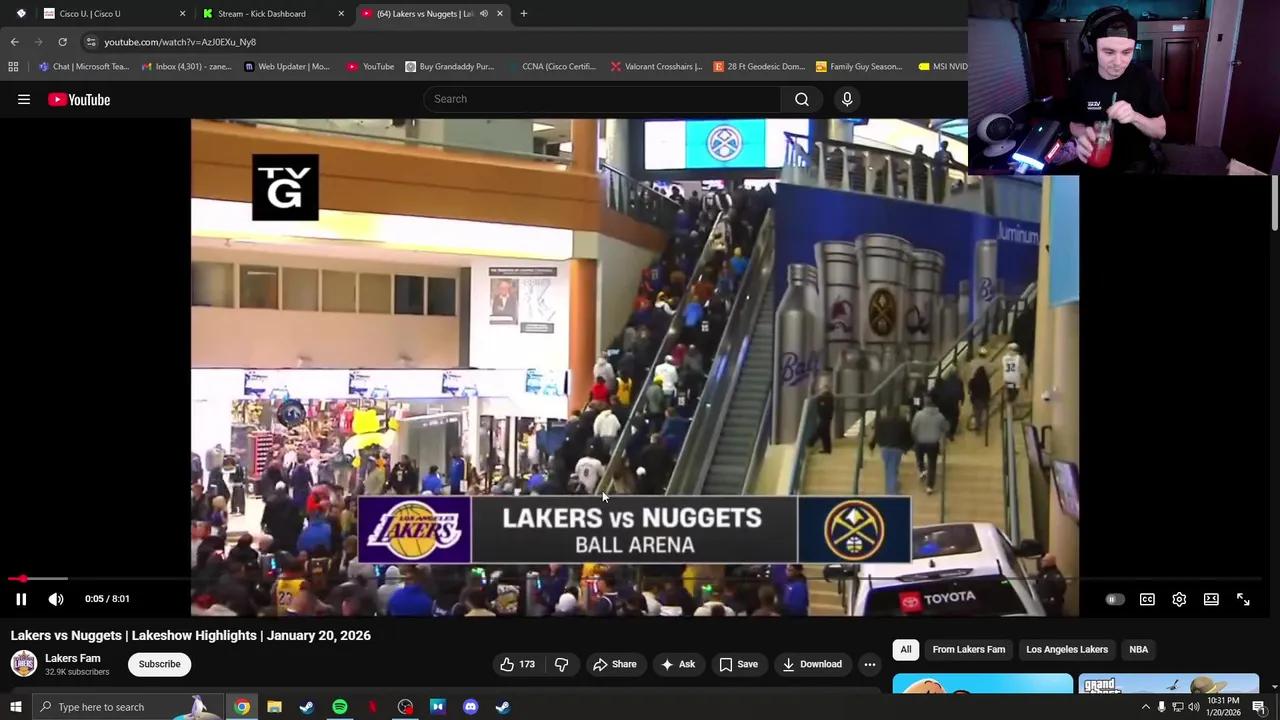Open more actions three-dot menu
The width and height of the screenshot is (1280, 720).
point(869,664)
